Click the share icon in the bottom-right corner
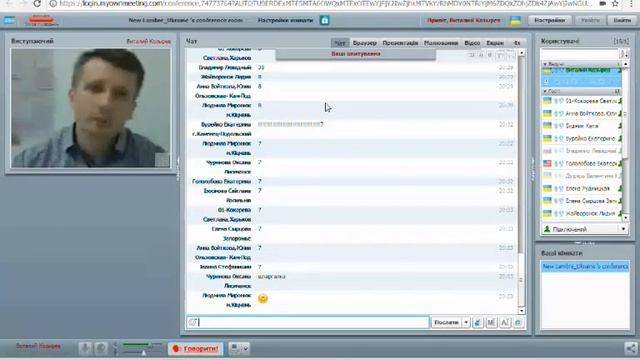640x360 pixels. [631, 349]
